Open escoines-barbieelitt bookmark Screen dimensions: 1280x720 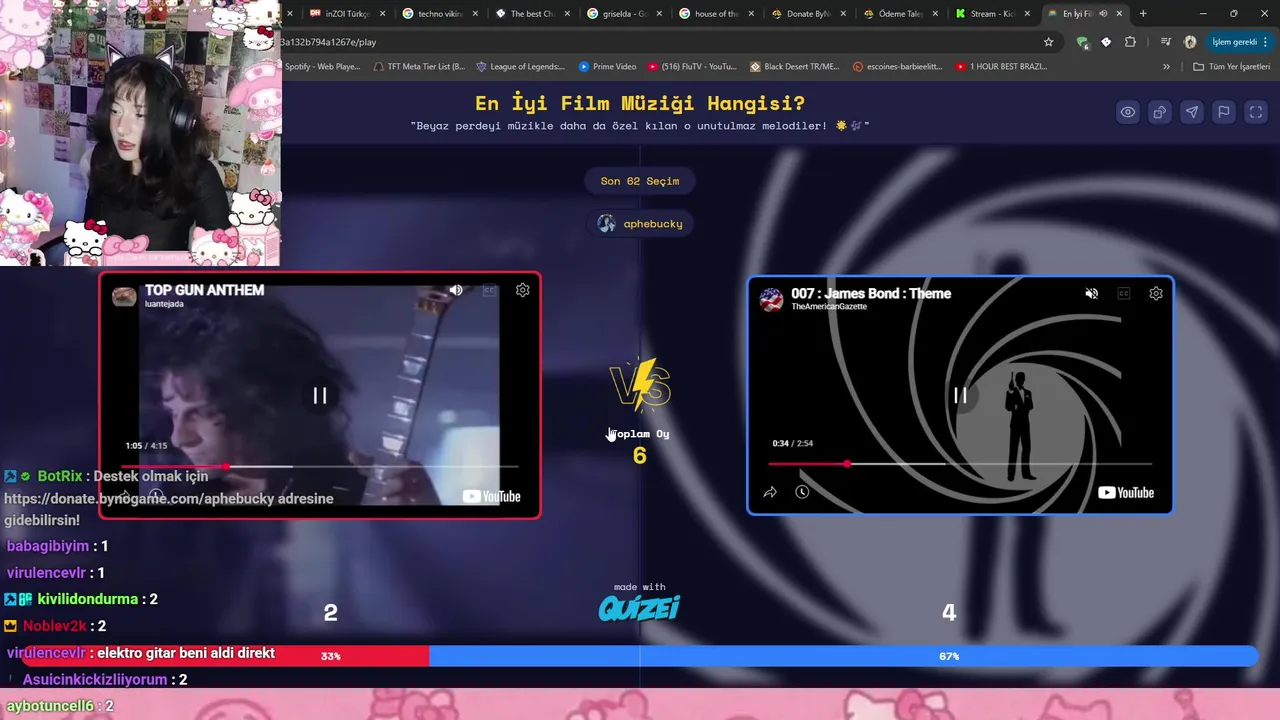coord(898,66)
